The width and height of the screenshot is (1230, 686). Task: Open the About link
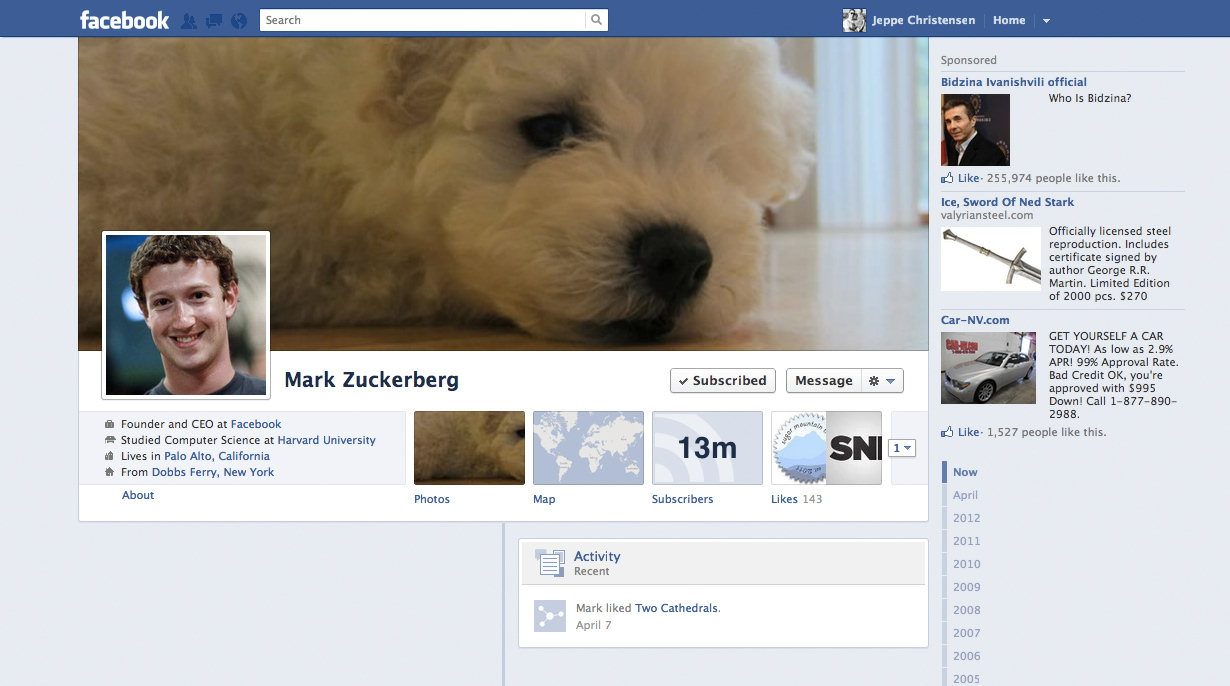[x=138, y=495]
